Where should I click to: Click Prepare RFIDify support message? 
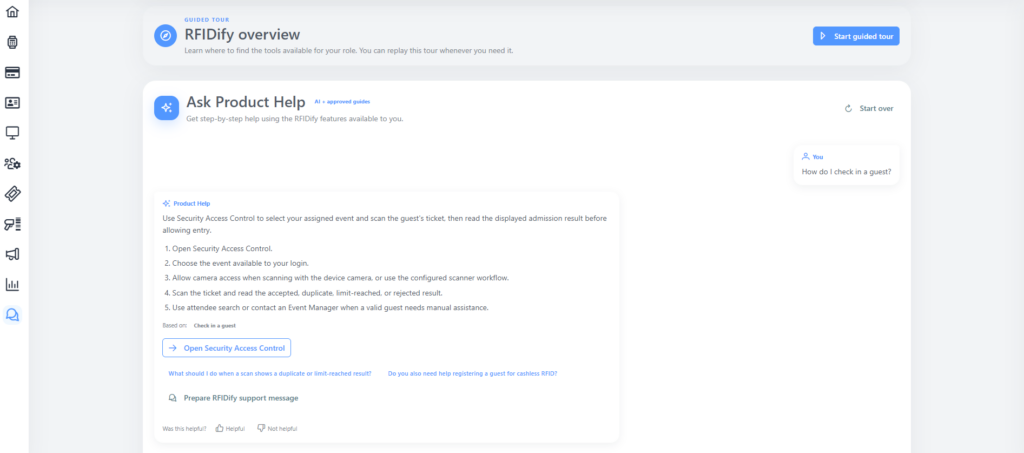(x=233, y=398)
